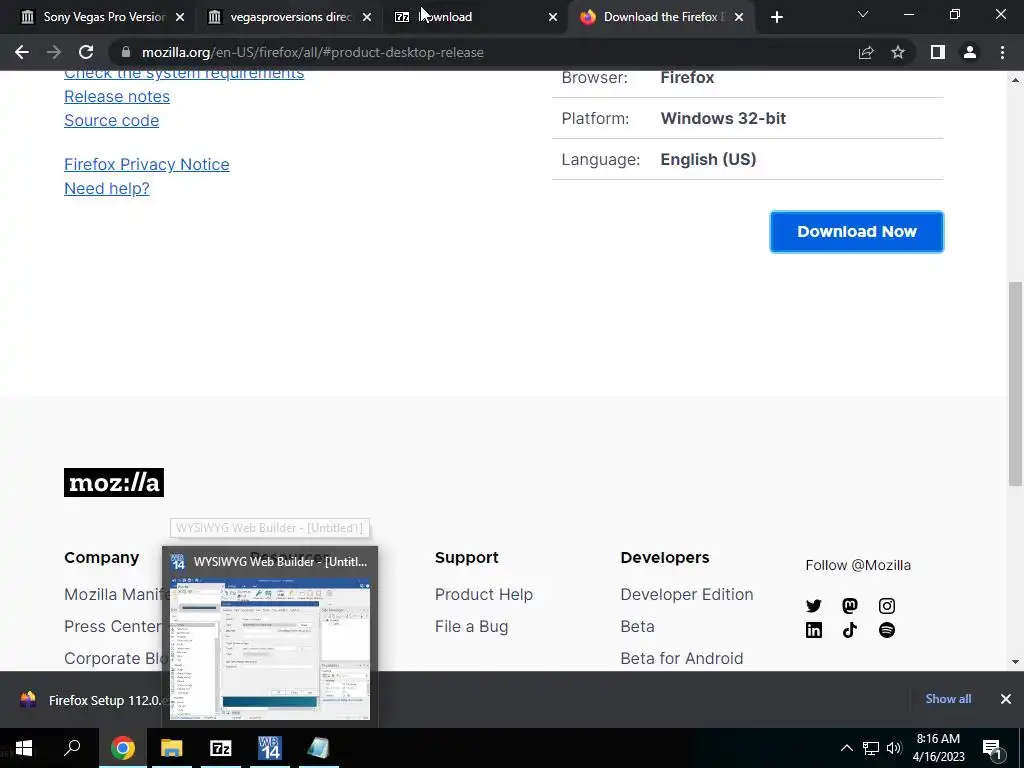1024x768 pixels.
Task: Bookmark this page with star icon
Action: pyautogui.click(x=898, y=52)
